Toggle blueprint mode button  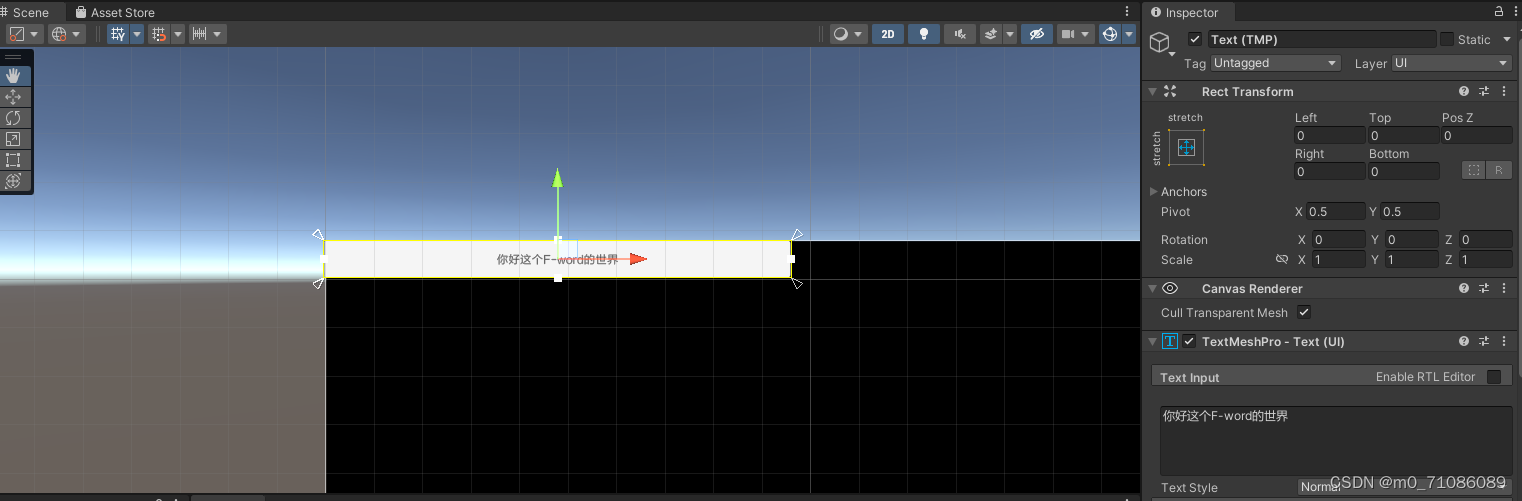tap(1474, 170)
